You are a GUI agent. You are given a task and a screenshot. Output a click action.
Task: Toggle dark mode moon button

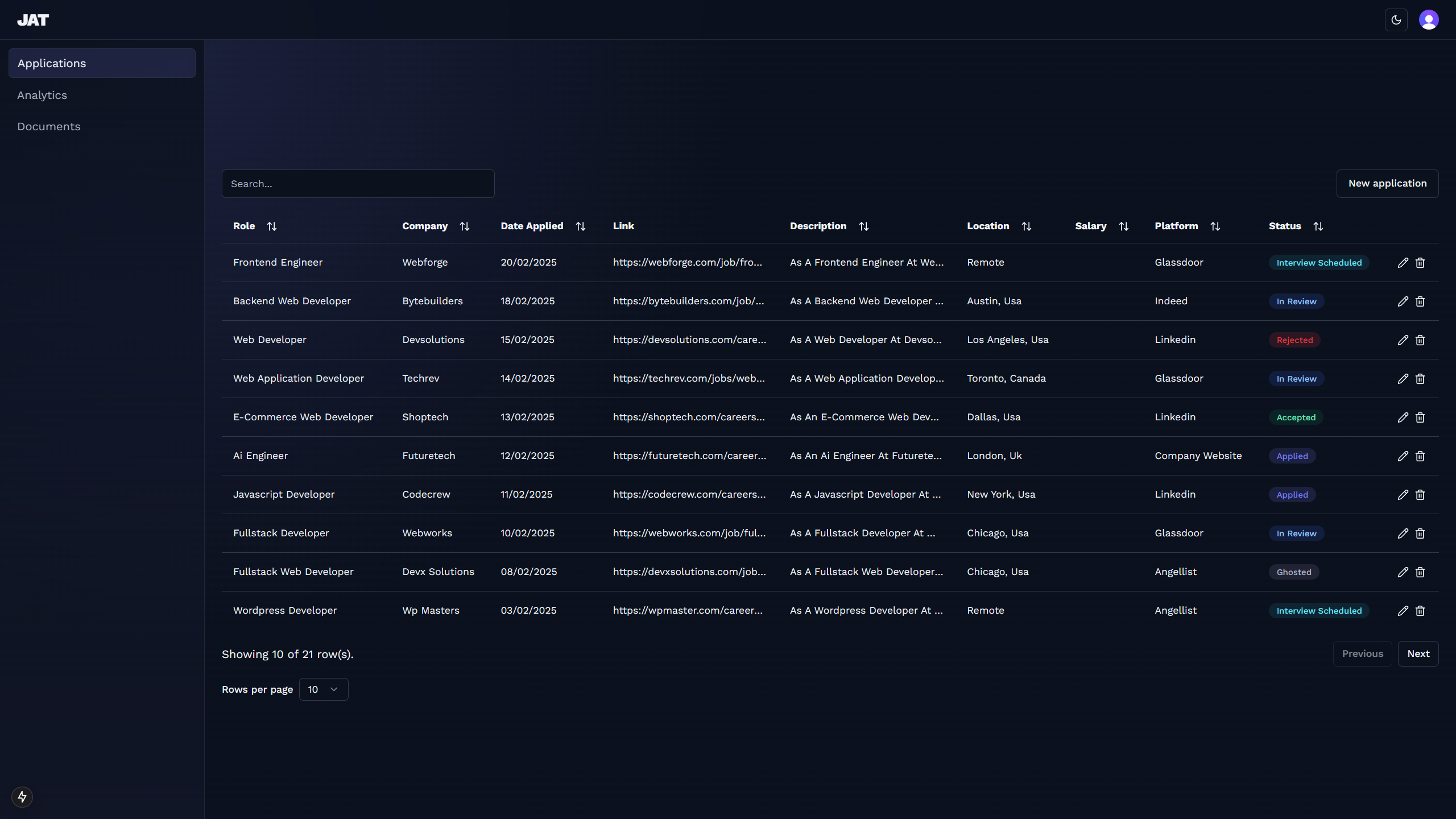click(x=1396, y=20)
